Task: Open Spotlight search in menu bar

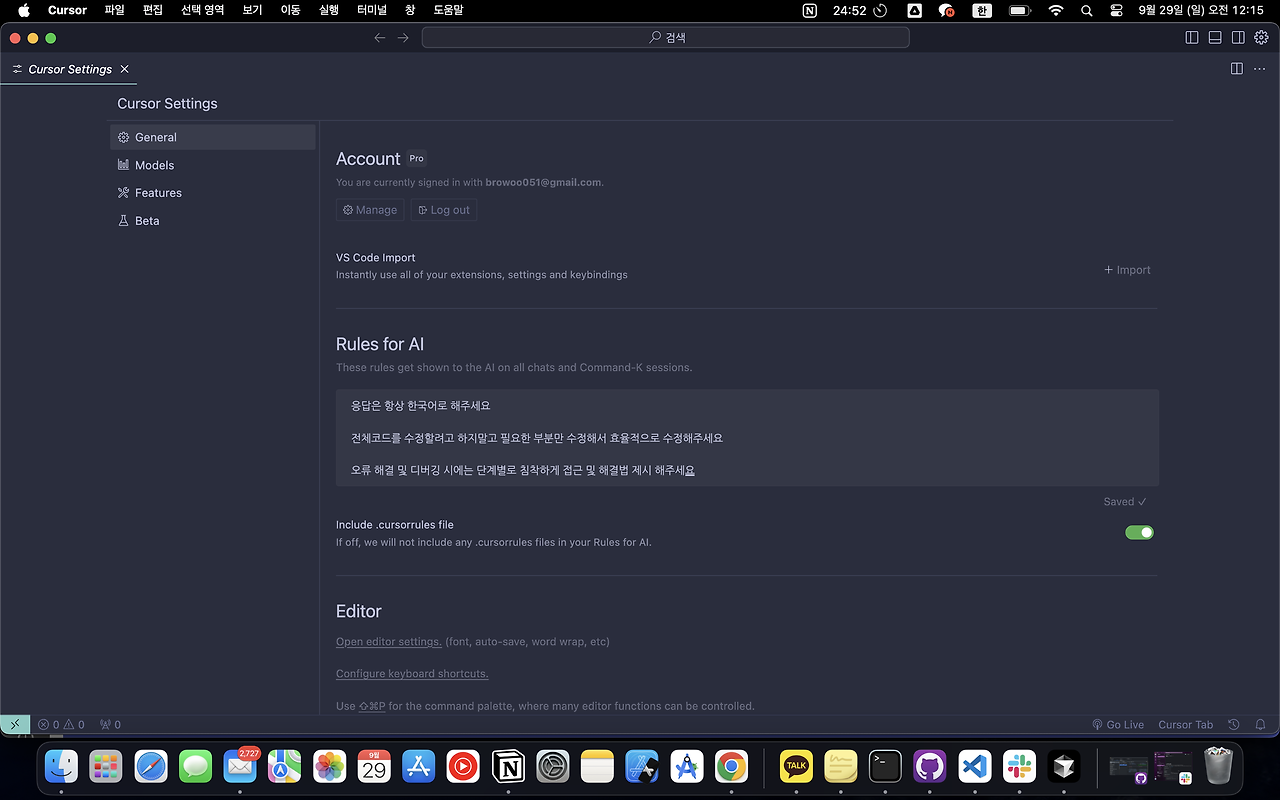Action: pos(1087,10)
